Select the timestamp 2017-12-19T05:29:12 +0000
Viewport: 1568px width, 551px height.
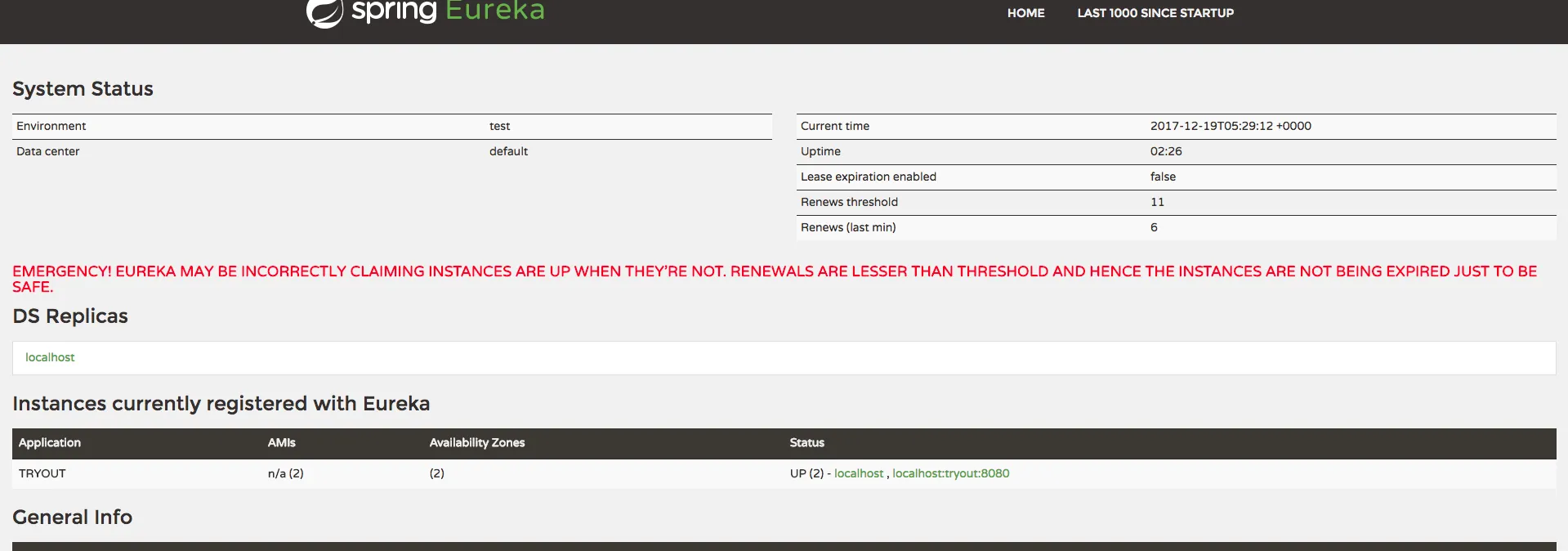(x=1231, y=126)
